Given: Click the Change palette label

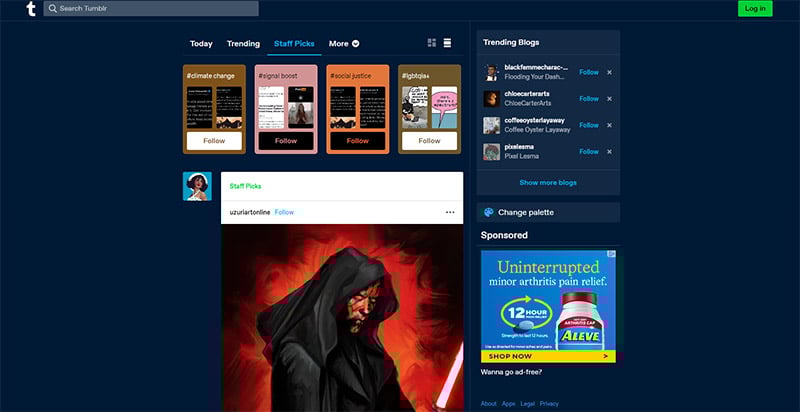Looking at the screenshot, I should click(x=526, y=213).
